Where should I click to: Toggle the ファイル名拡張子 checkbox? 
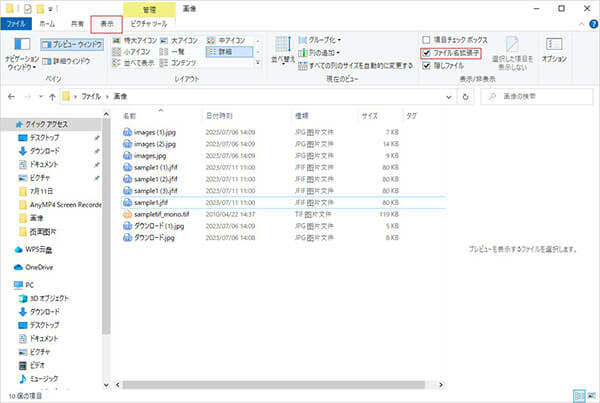428,54
